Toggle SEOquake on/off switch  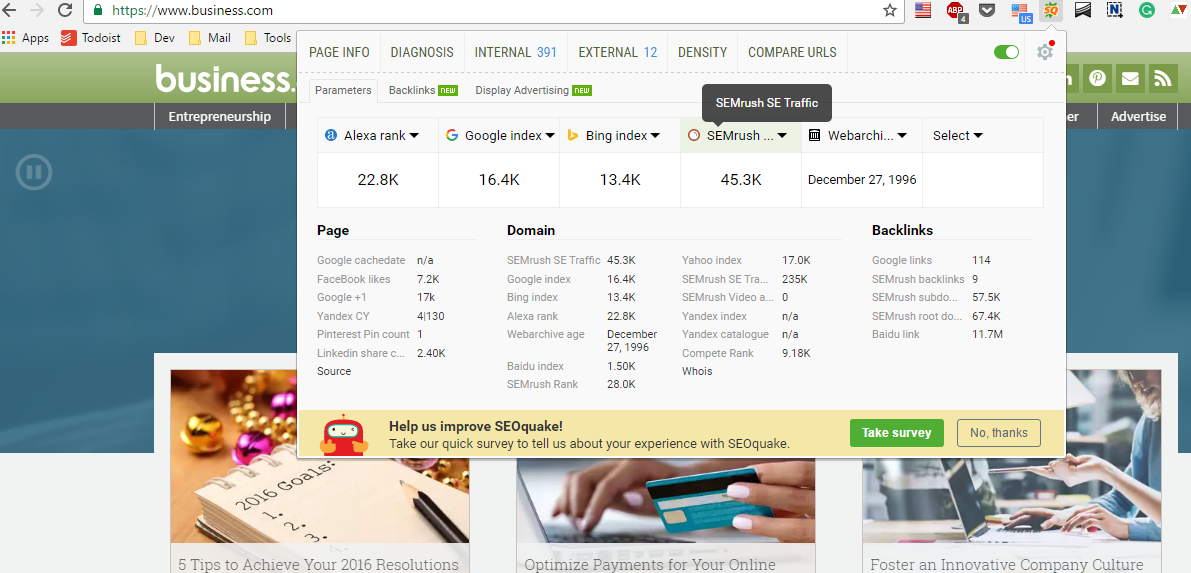click(x=1006, y=52)
